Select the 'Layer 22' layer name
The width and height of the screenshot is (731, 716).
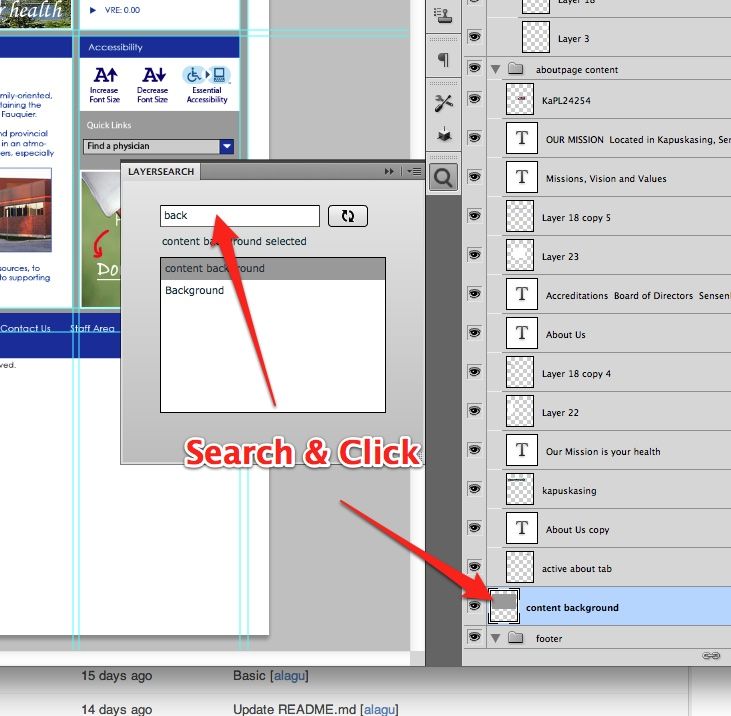pyautogui.click(x=560, y=413)
